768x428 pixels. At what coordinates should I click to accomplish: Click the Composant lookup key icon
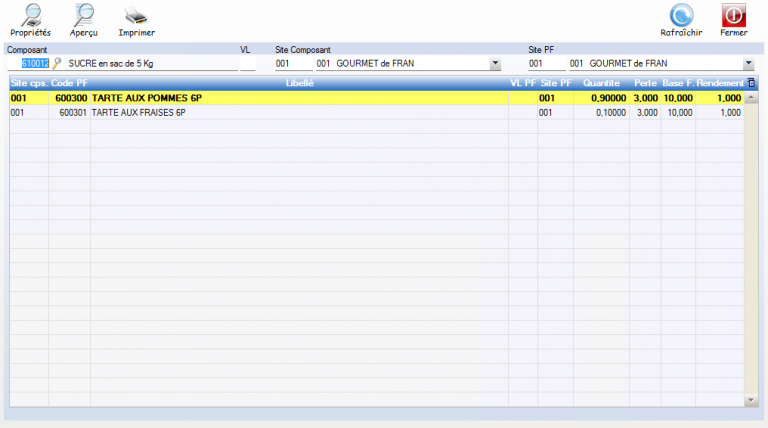coord(57,63)
